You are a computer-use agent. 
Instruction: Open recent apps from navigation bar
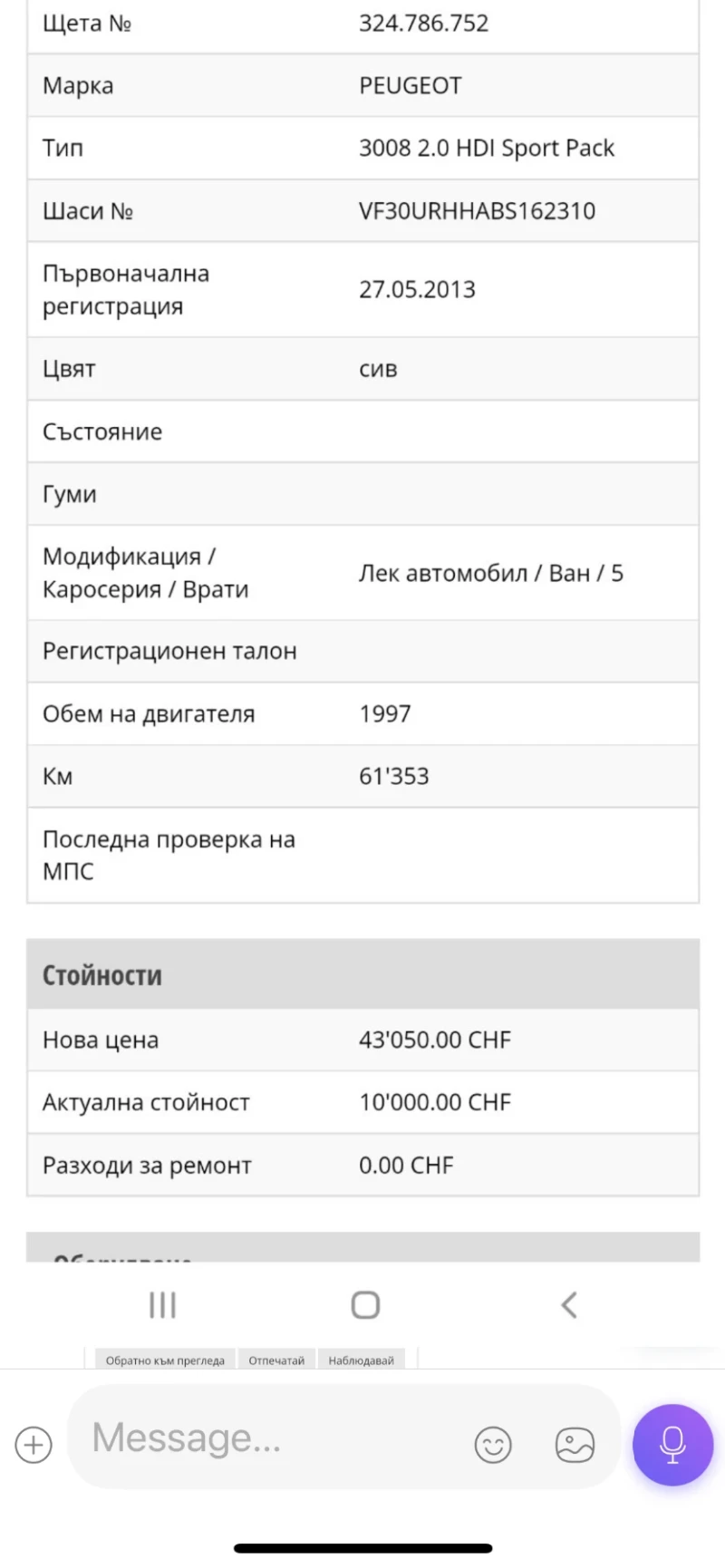(161, 1305)
